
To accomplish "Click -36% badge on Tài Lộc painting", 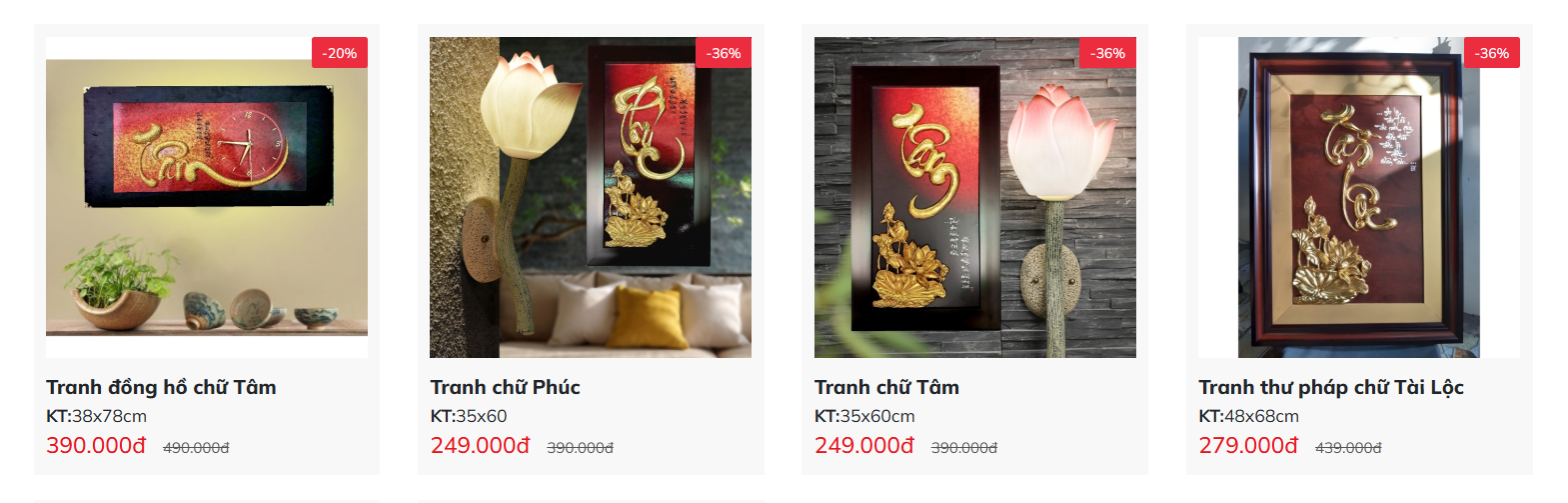I will (x=1492, y=53).
